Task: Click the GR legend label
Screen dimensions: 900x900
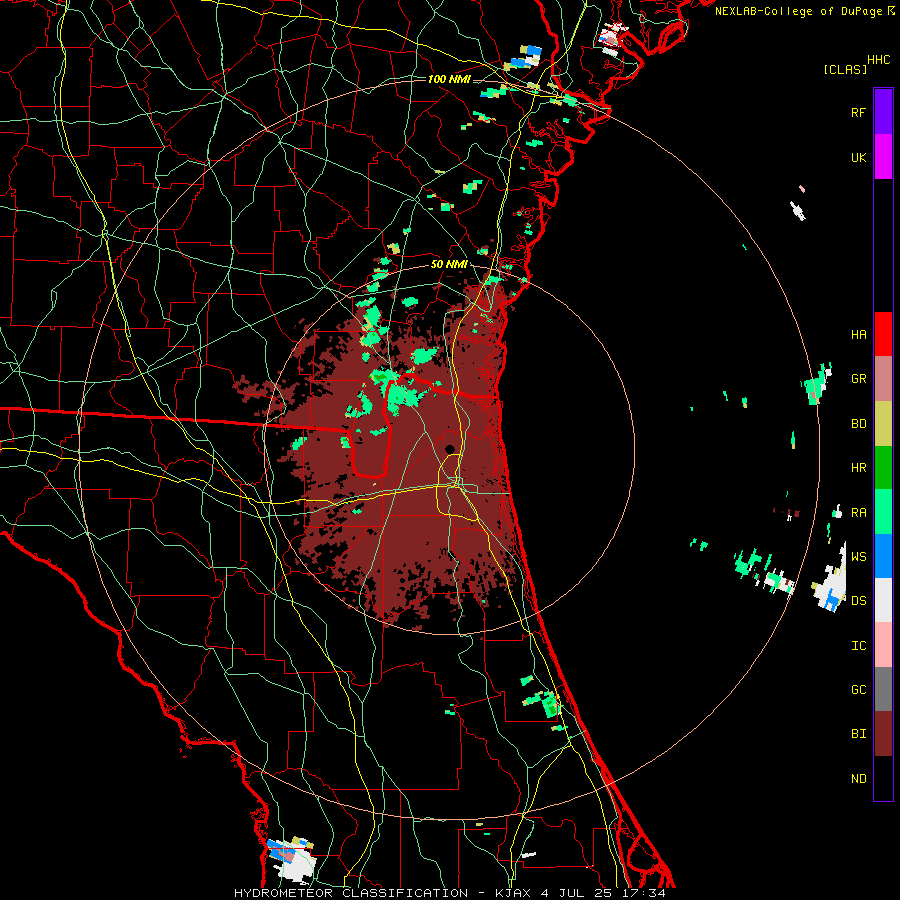Action: [x=858, y=379]
